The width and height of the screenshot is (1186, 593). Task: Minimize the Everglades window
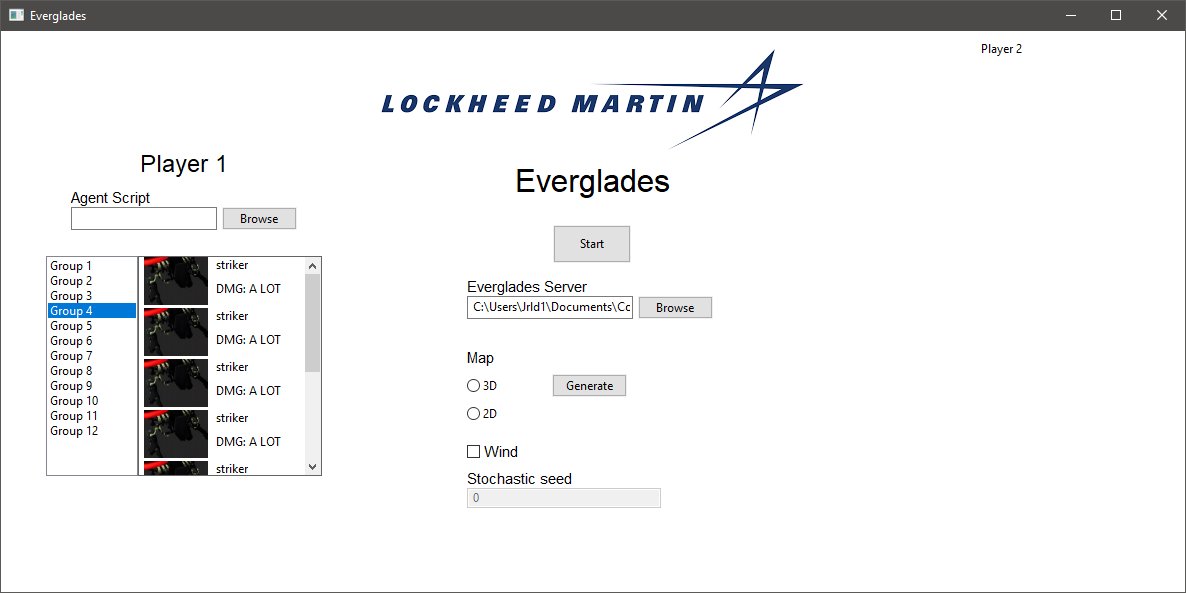[x=1070, y=15]
